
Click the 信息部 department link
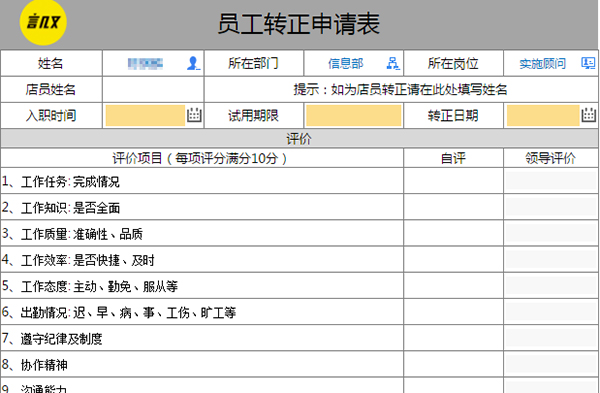click(x=346, y=64)
